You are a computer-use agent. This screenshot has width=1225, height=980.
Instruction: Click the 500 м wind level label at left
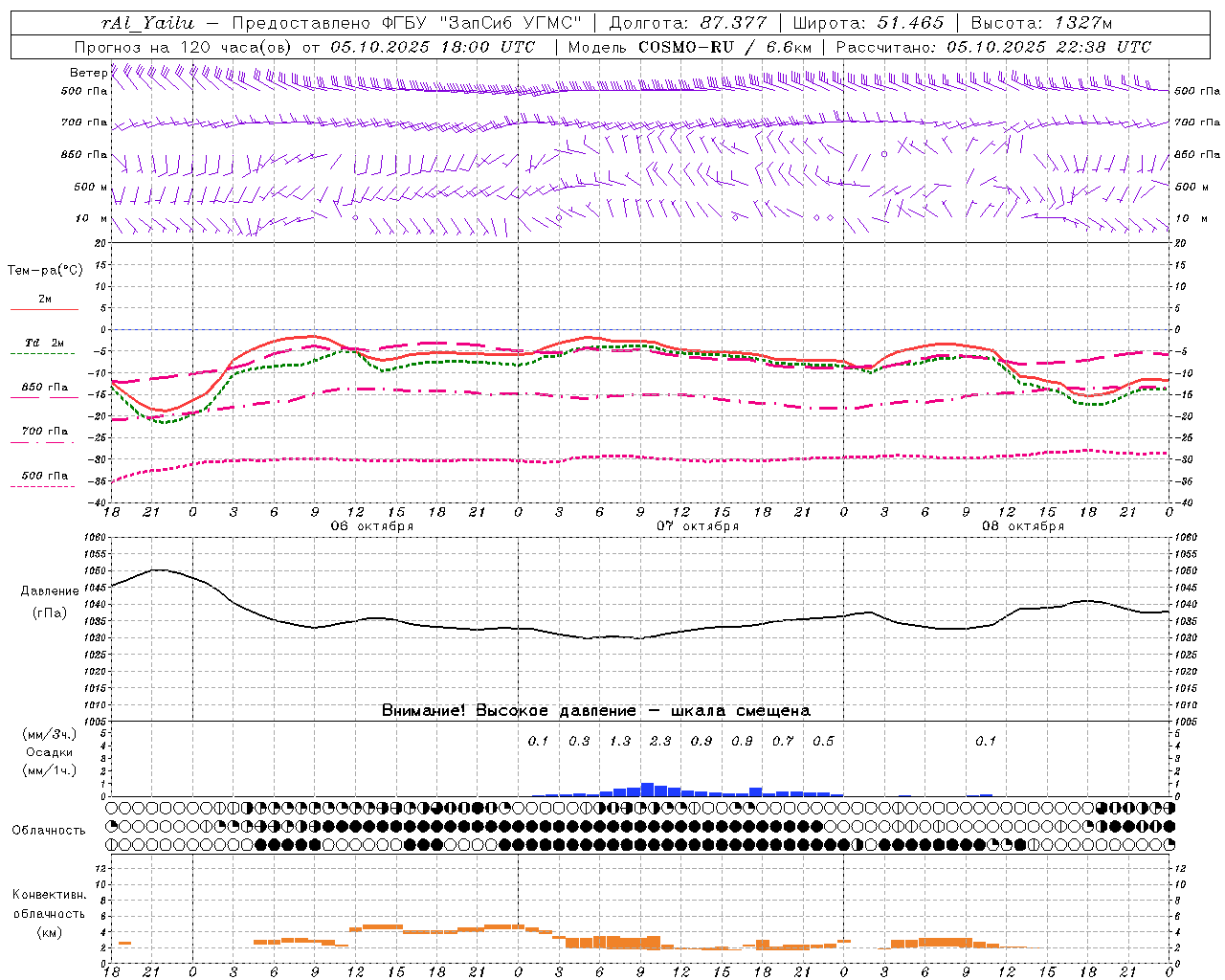[91, 187]
